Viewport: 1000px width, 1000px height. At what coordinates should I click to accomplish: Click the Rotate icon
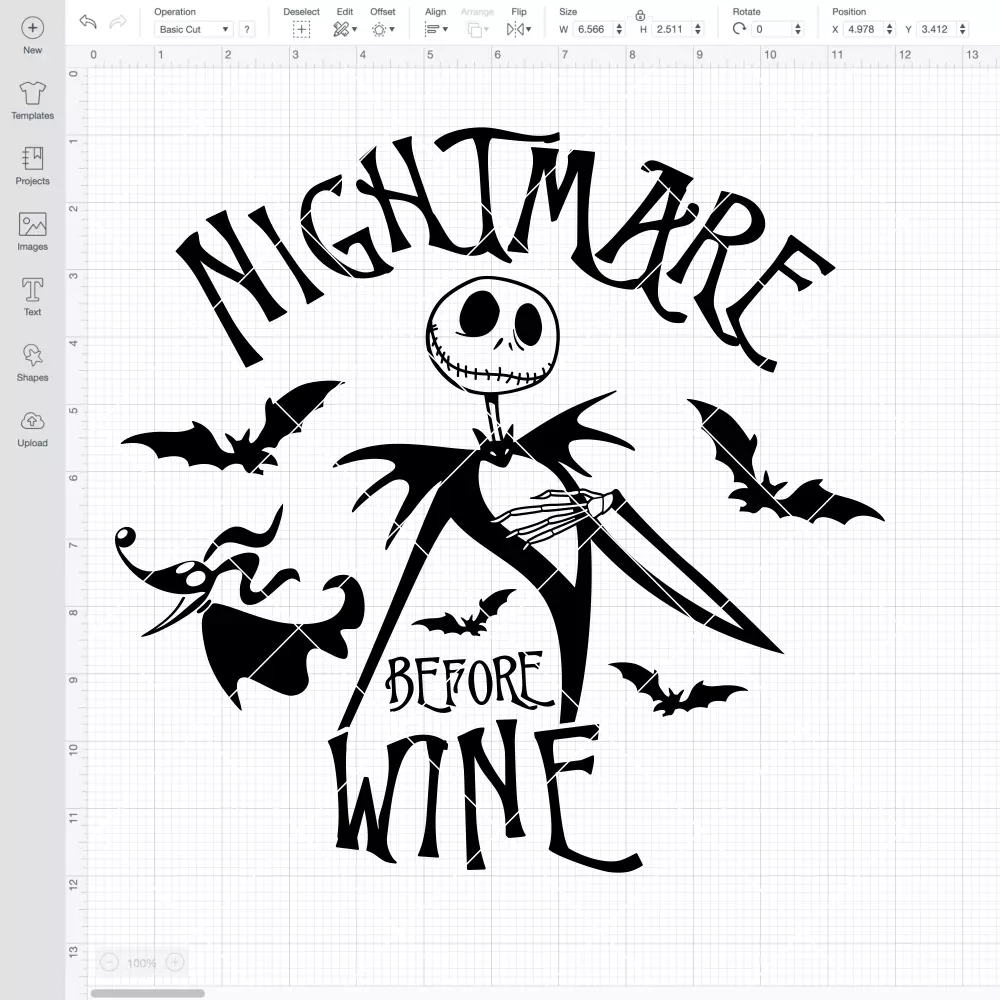pyautogui.click(x=739, y=29)
